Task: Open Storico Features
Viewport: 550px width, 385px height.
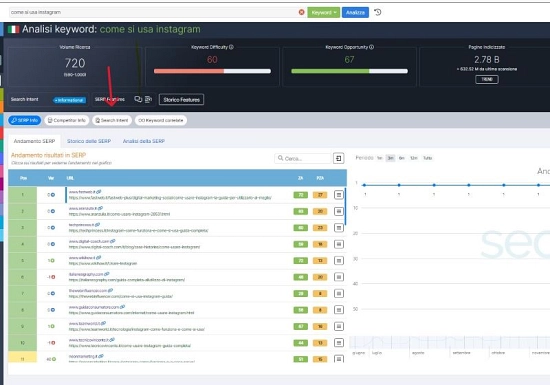Action: point(181,100)
